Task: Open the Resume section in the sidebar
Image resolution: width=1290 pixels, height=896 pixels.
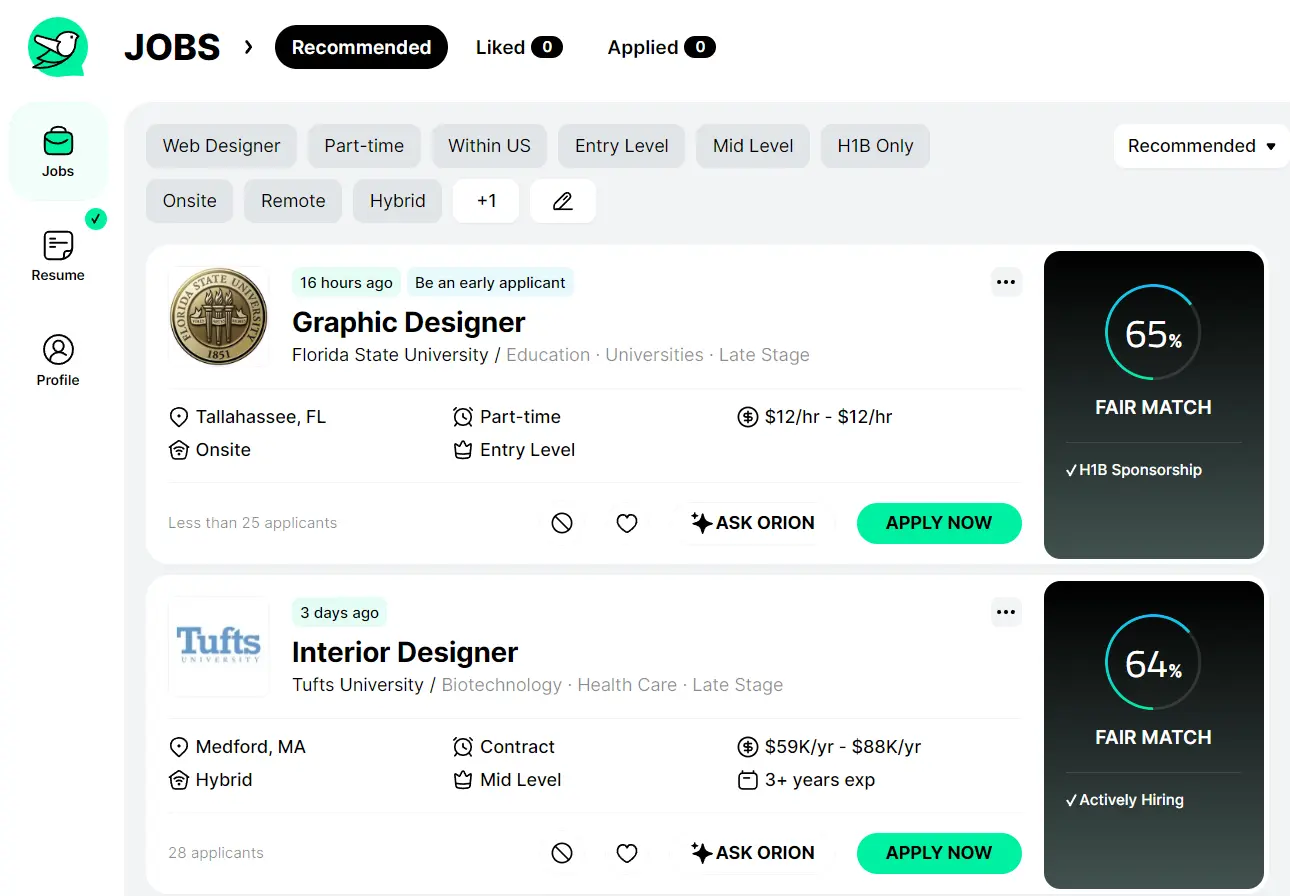Action: point(57,255)
